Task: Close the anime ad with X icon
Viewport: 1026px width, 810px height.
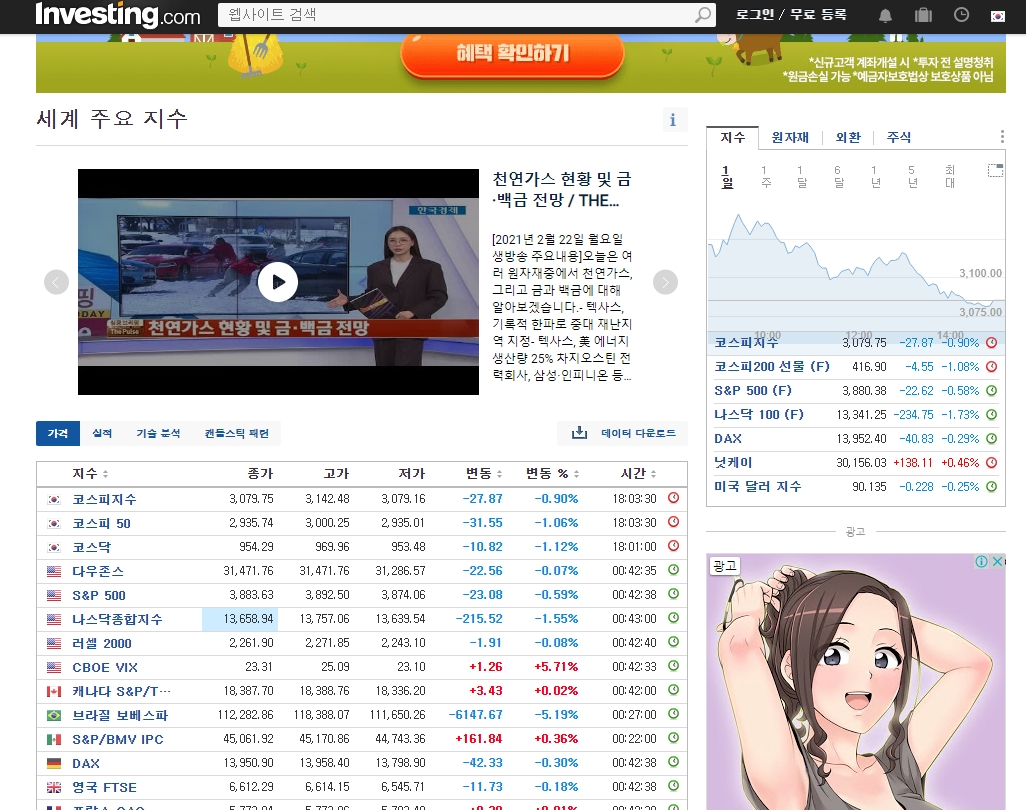Action: coord(997,561)
